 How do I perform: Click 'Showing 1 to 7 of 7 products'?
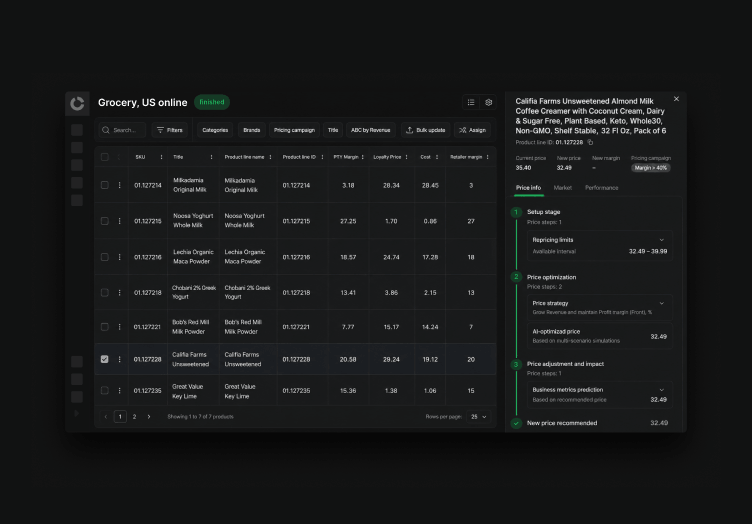200,417
